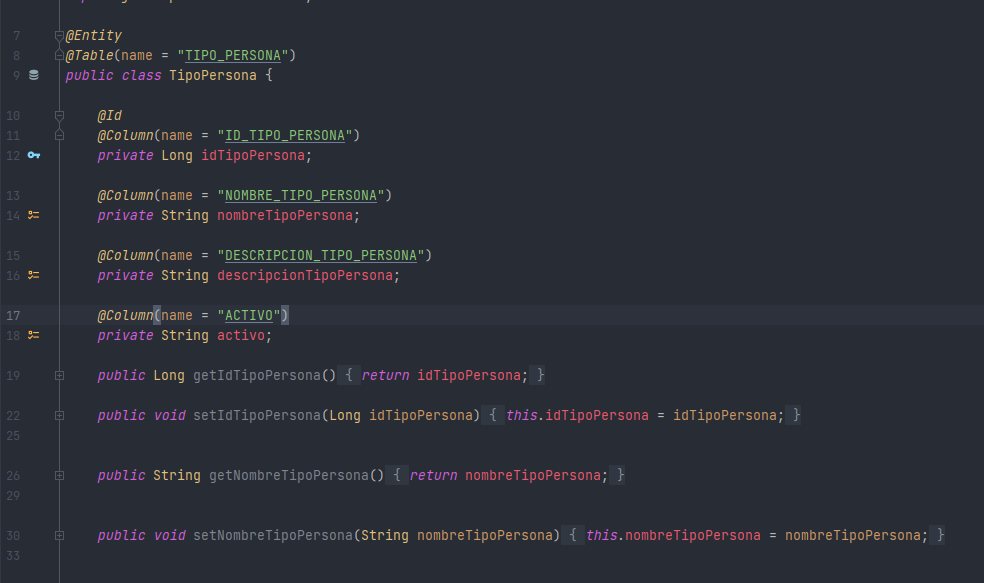Click line number 17 in the gutter
The height and width of the screenshot is (583, 984).
click(x=13, y=316)
